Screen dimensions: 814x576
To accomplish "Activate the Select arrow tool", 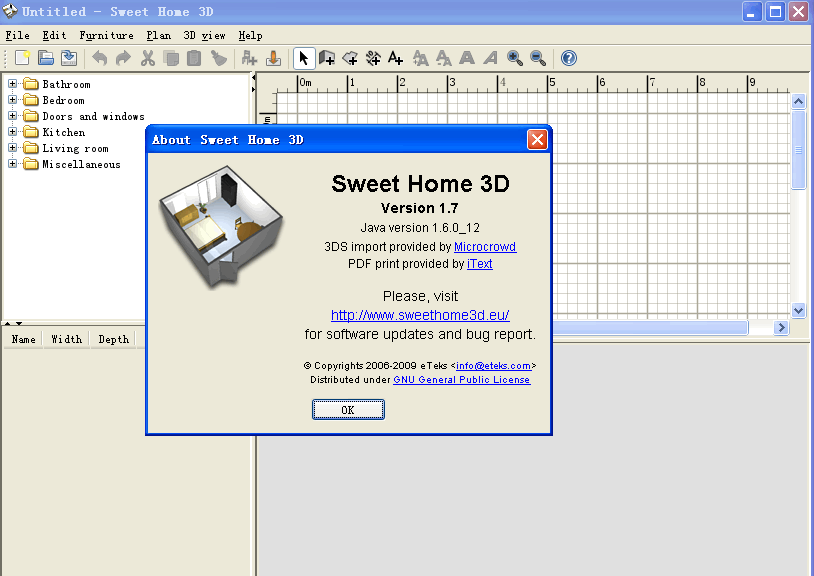I will (x=304, y=58).
